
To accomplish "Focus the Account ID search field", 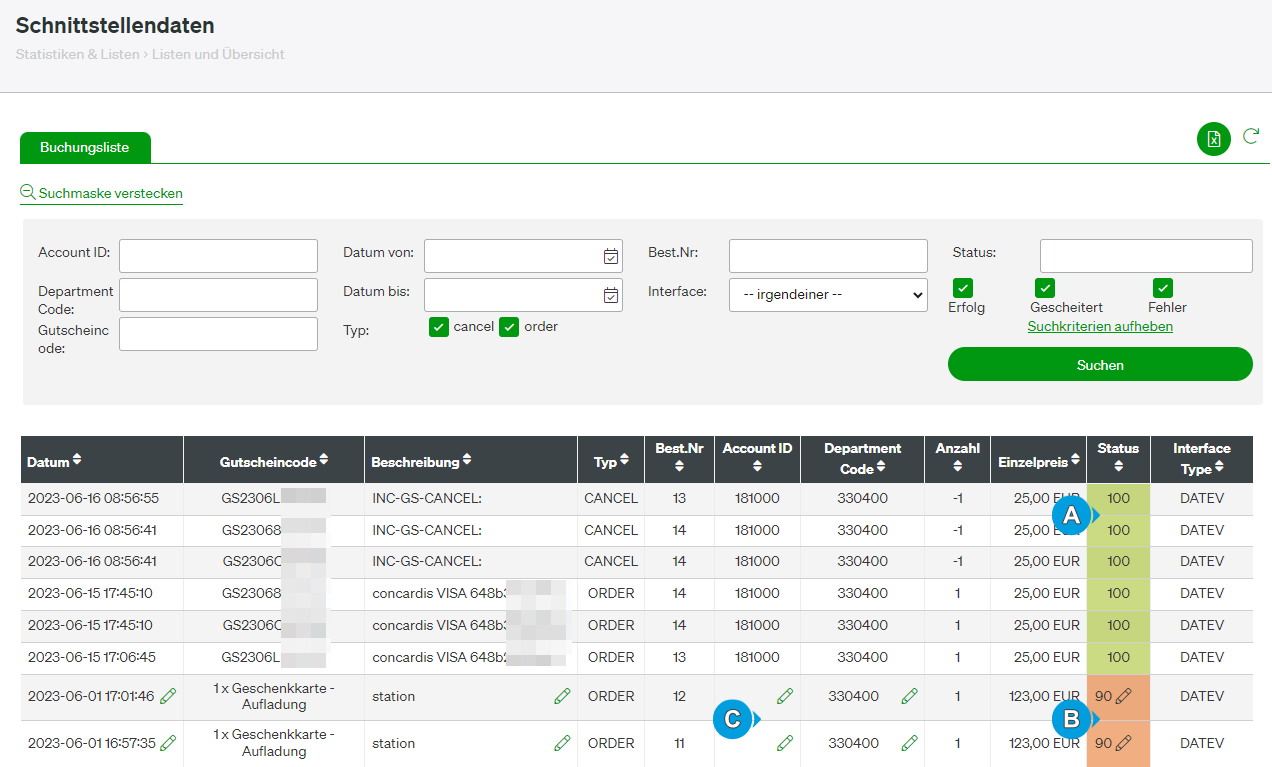I will point(218,256).
